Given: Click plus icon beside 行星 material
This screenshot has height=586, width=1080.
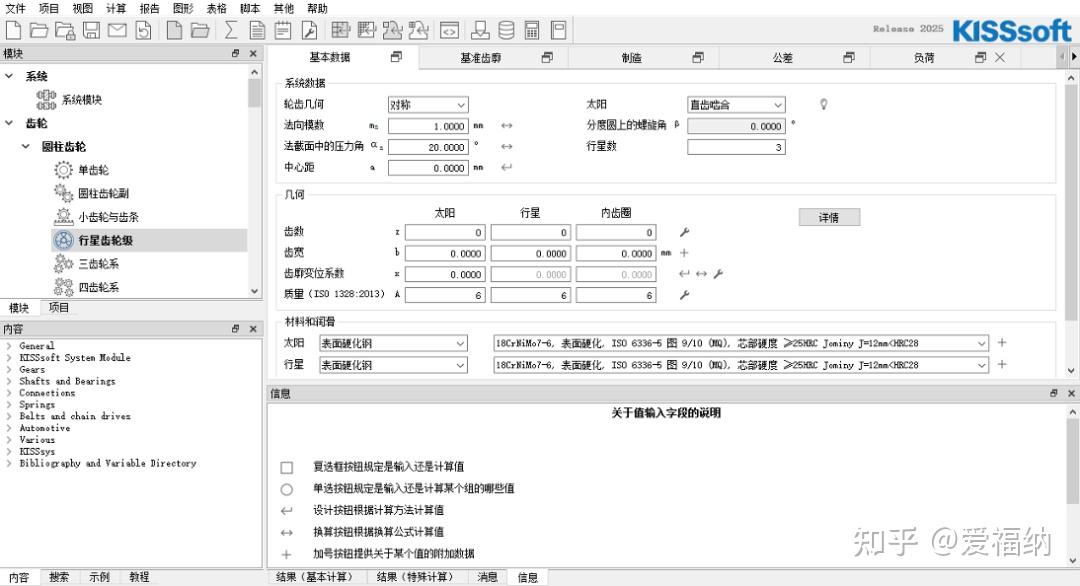Looking at the screenshot, I should [x=1001, y=364].
